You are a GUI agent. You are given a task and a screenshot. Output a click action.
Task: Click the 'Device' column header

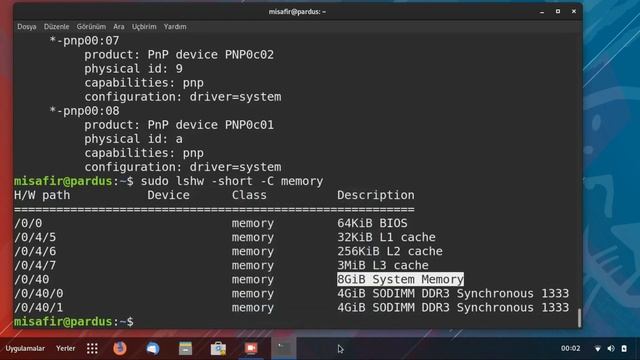[x=168, y=195]
